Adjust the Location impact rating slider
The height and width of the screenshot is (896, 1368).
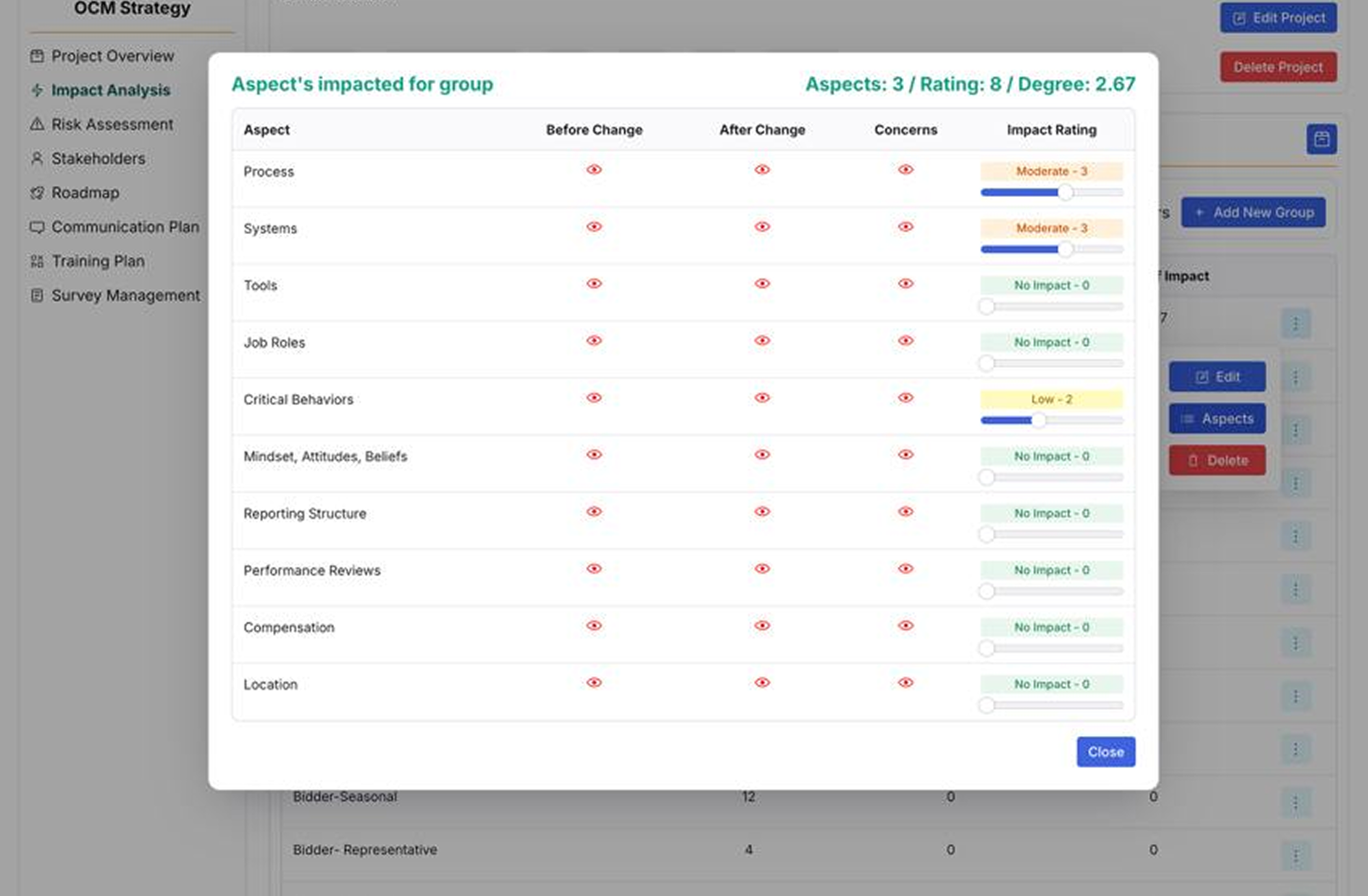tap(1053, 705)
